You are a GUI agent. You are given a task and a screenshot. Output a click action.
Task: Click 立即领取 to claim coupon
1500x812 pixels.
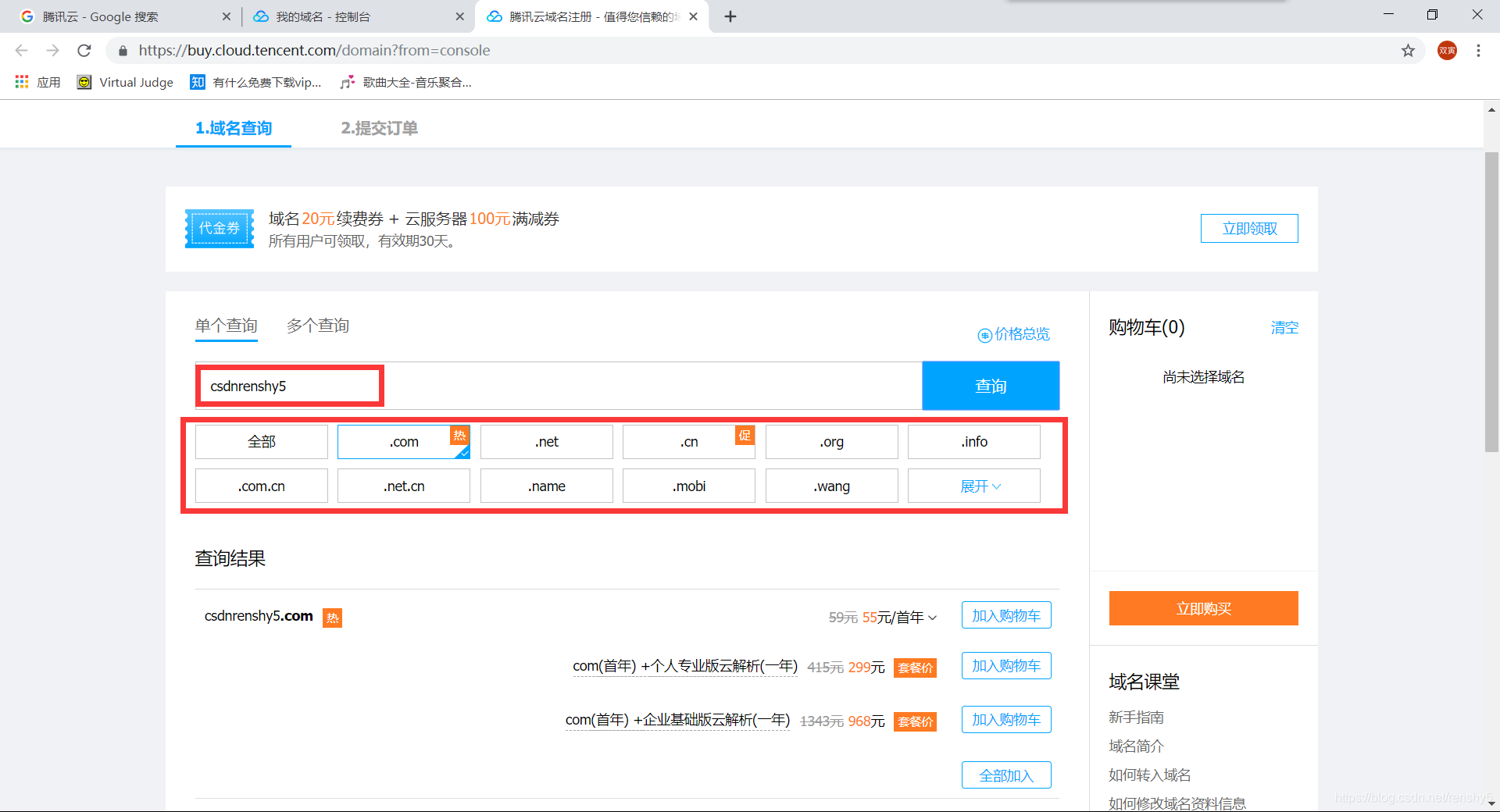(1249, 228)
